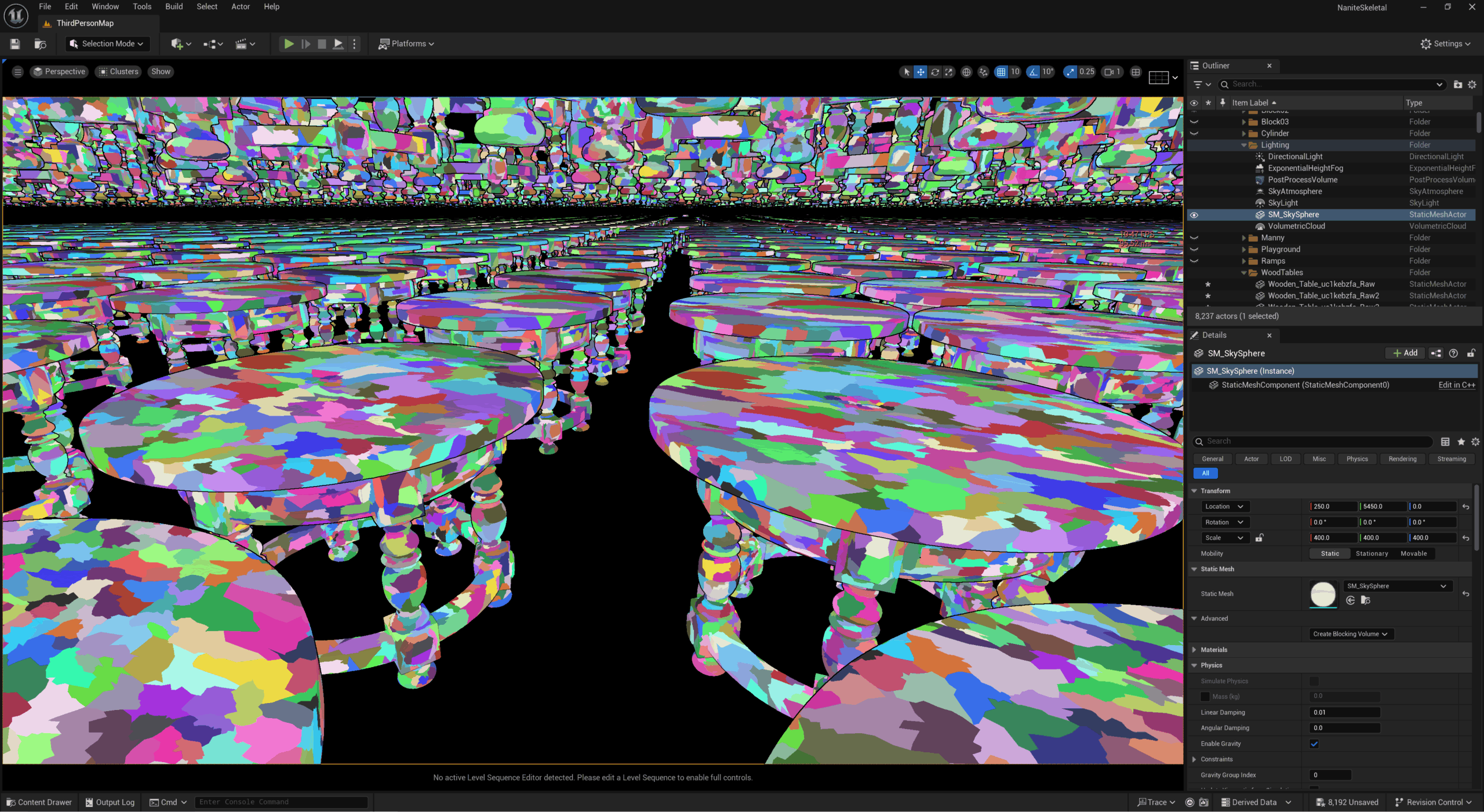Open the Edit menu
The height and width of the screenshot is (812, 1484).
pos(71,6)
